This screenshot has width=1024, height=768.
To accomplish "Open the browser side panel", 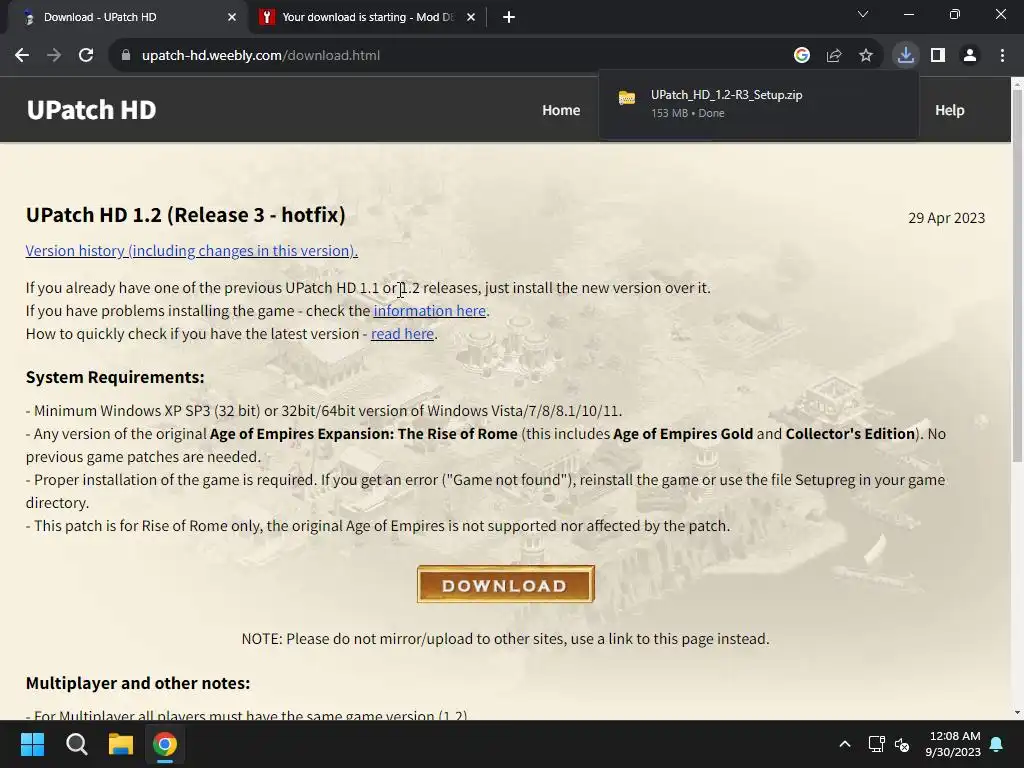I will (x=938, y=56).
